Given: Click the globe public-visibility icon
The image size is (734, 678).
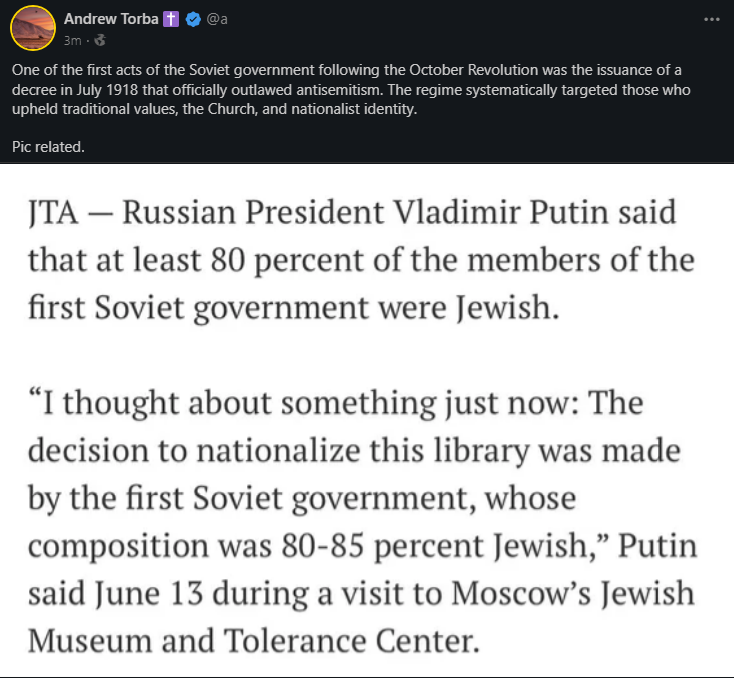Looking at the screenshot, I should click(99, 41).
